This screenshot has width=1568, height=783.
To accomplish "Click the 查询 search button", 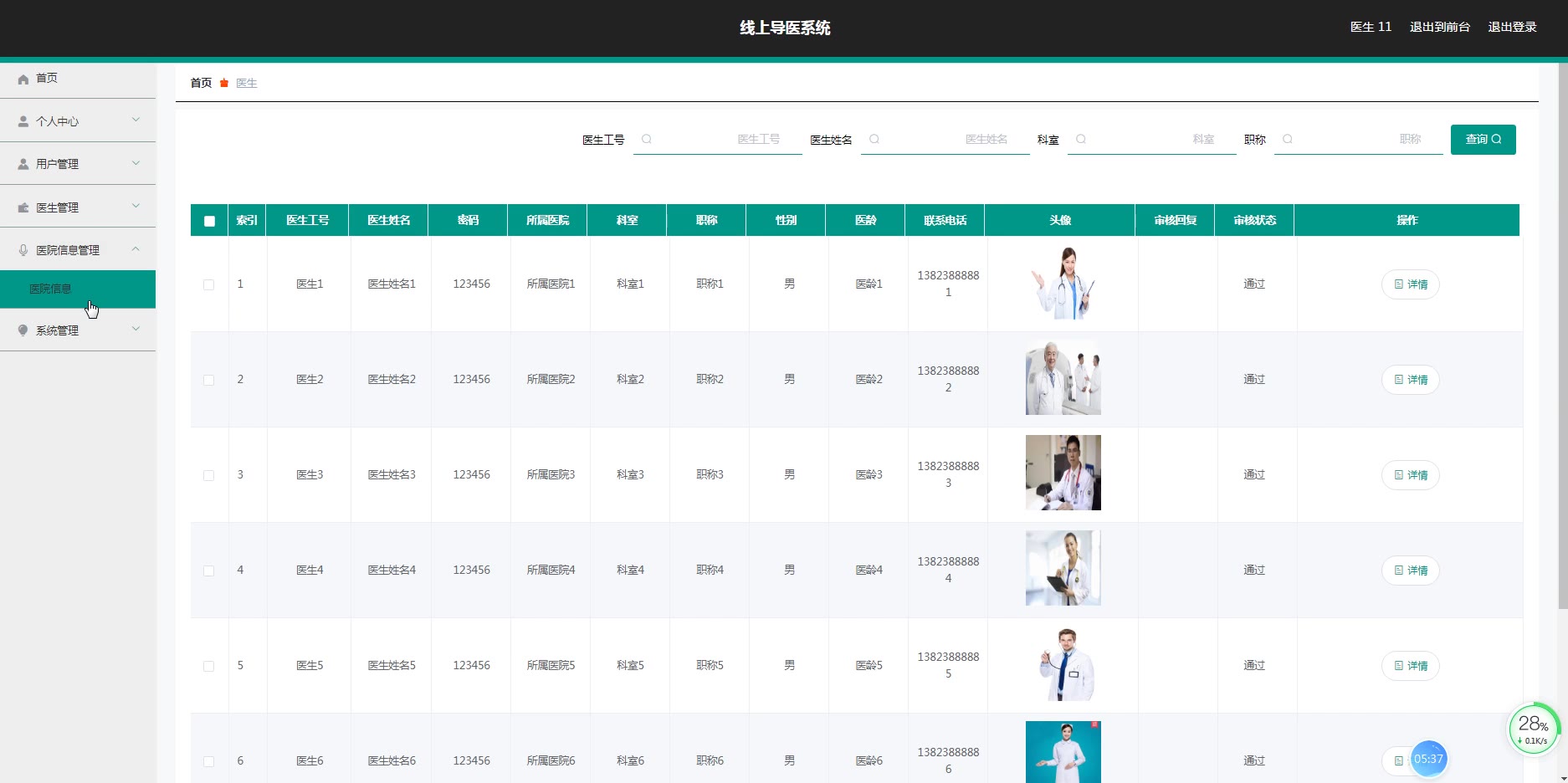I will point(1483,139).
